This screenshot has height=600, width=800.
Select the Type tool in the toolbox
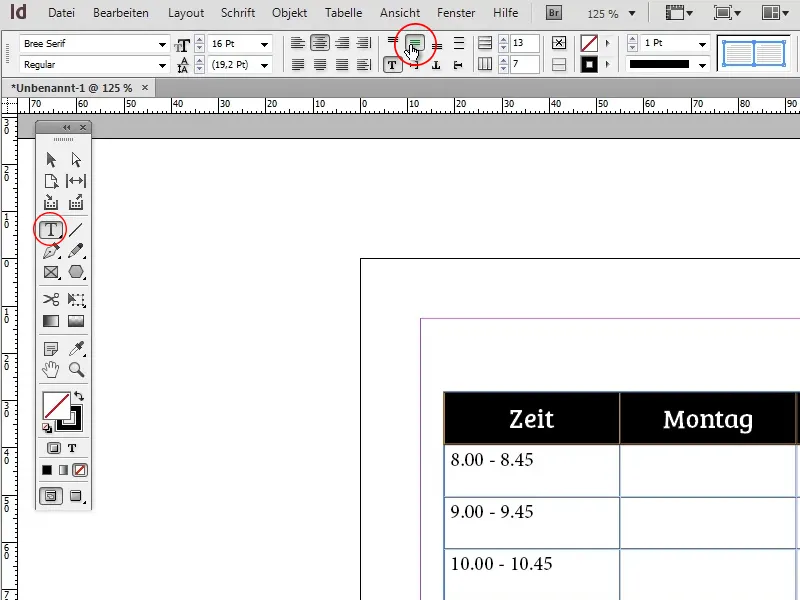click(51, 230)
